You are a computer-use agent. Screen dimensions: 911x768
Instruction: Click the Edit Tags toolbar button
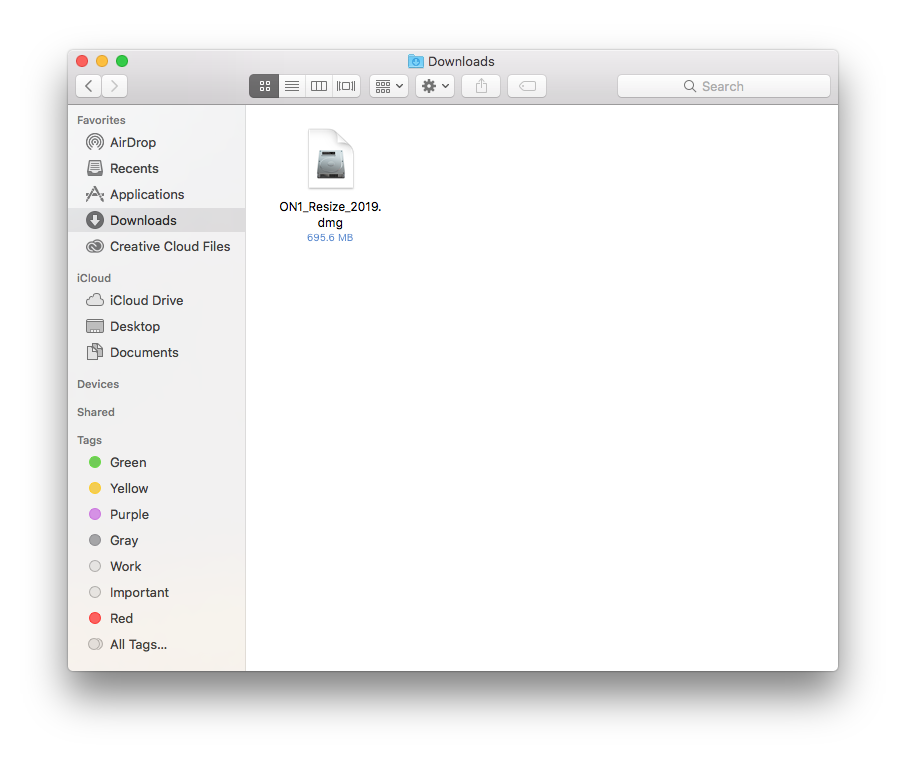(x=527, y=86)
